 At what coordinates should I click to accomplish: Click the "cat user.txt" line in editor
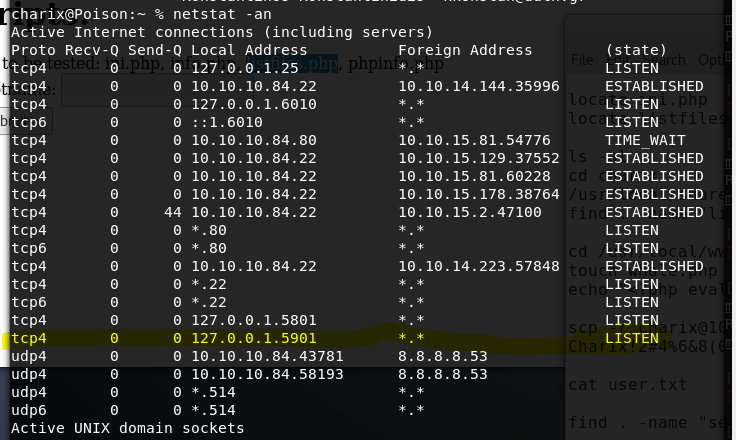[614, 383]
